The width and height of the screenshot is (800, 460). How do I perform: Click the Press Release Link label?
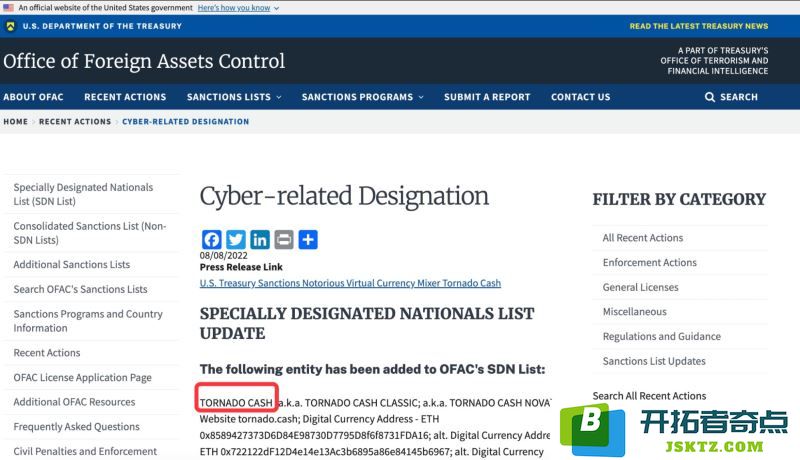[241, 267]
